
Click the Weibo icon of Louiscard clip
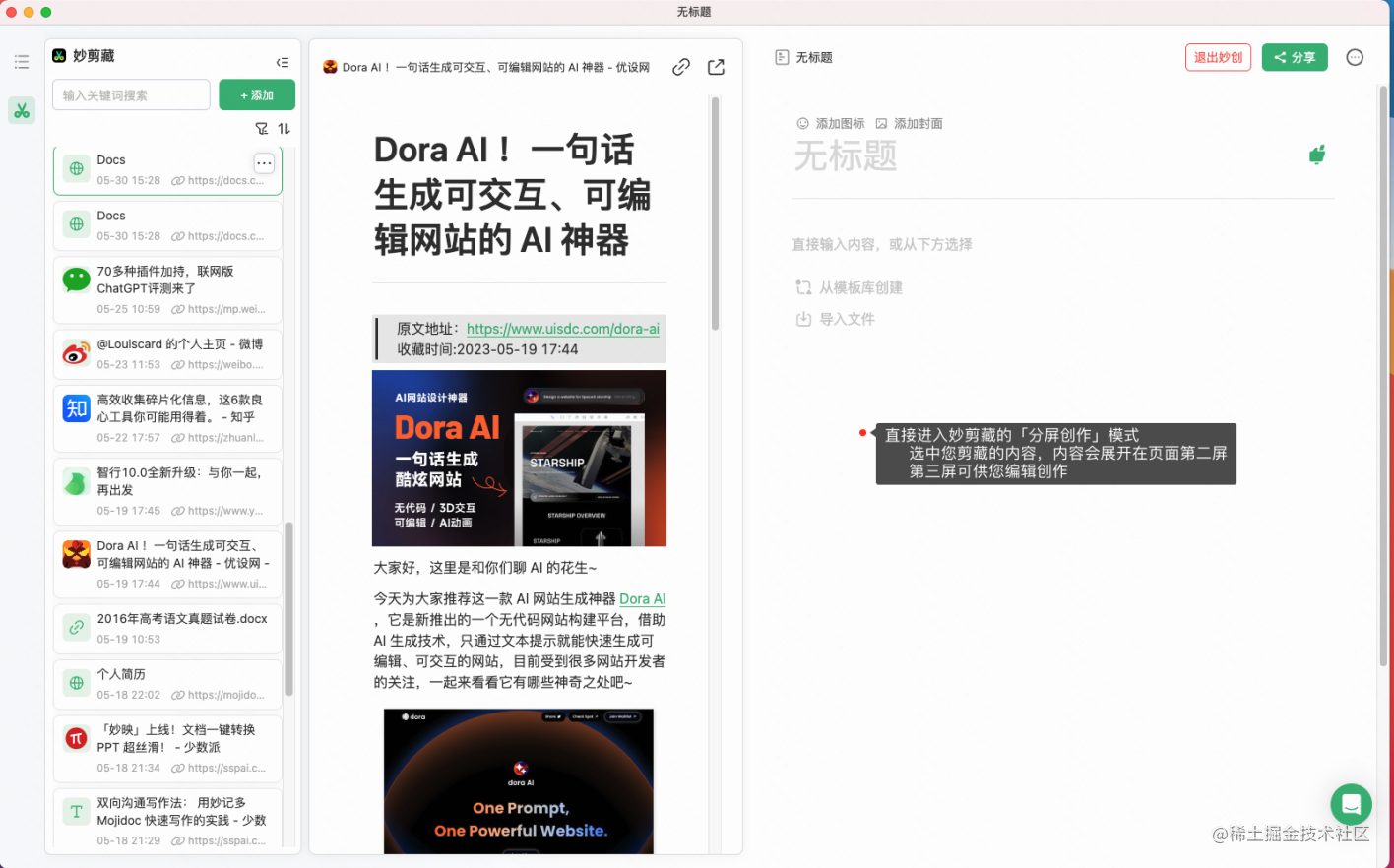pos(77,353)
